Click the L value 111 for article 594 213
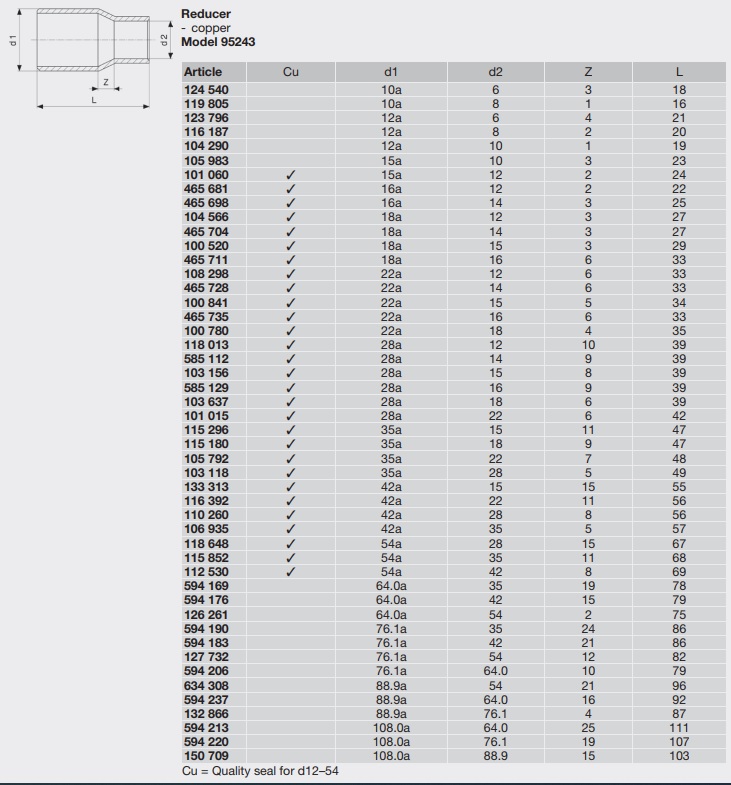 coord(679,728)
